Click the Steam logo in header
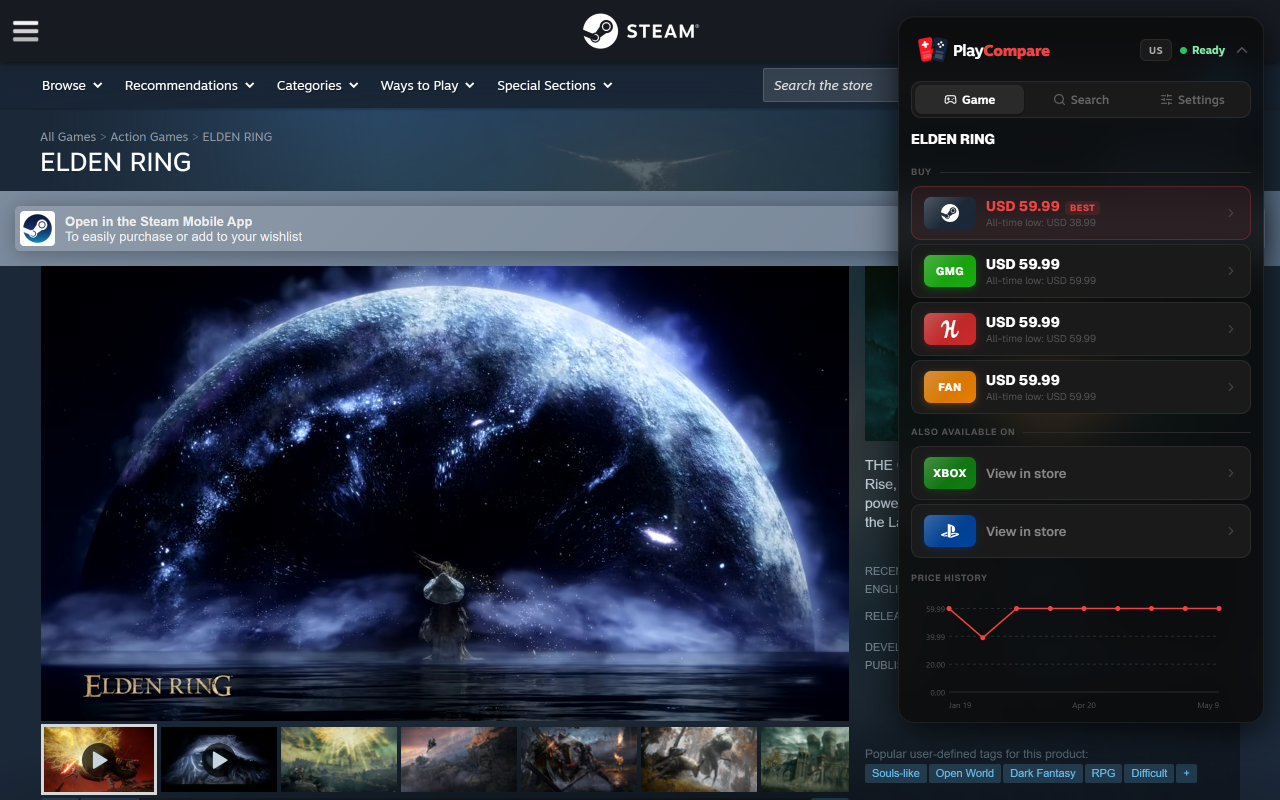Screen dimensions: 1280x800 click(641, 31)
